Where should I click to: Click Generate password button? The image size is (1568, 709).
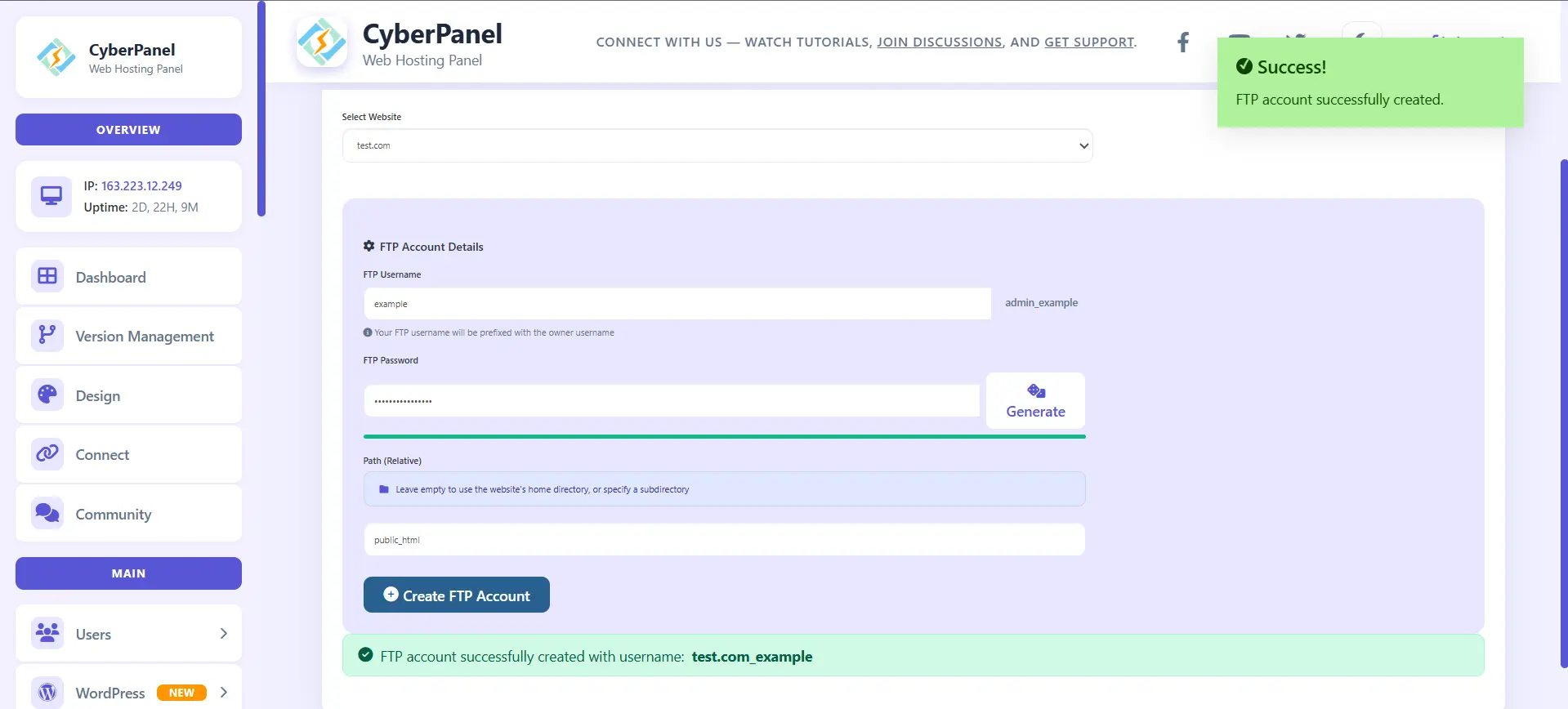pyautogui.click(x=1035, y=401)
